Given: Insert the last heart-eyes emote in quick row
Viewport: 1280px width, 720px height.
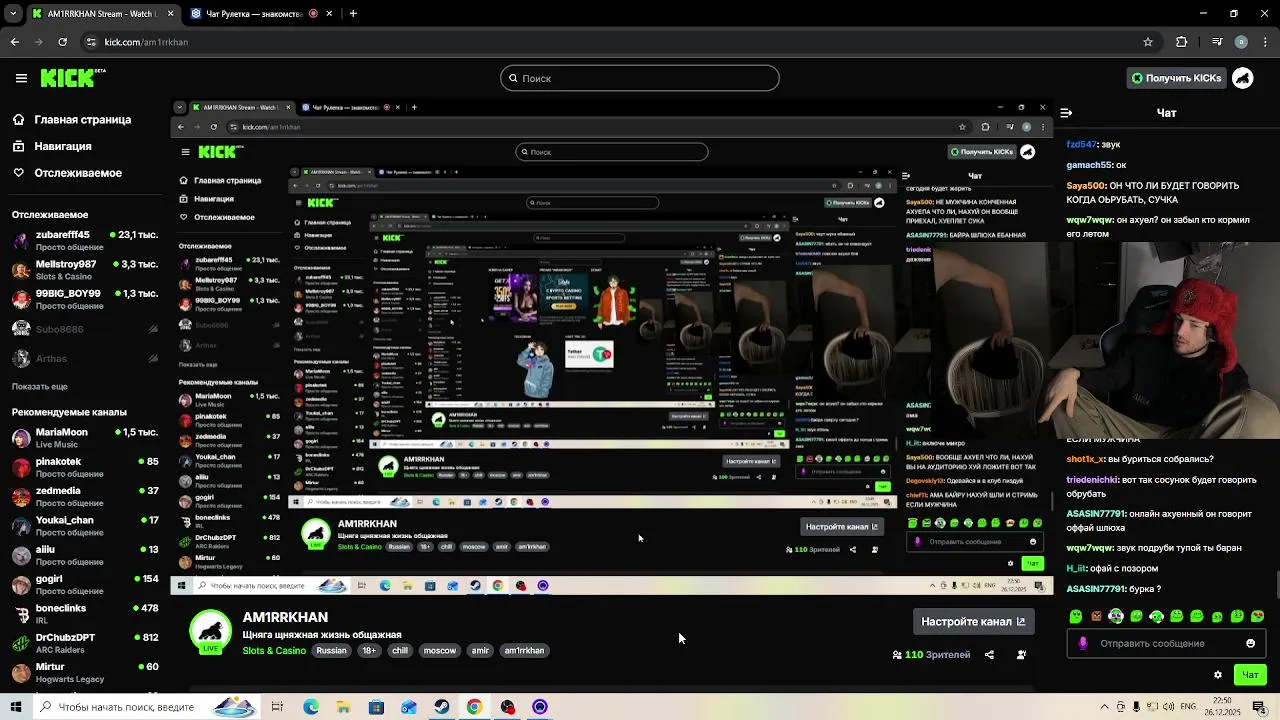Looking at the screenshot, I should [1258, 616].
